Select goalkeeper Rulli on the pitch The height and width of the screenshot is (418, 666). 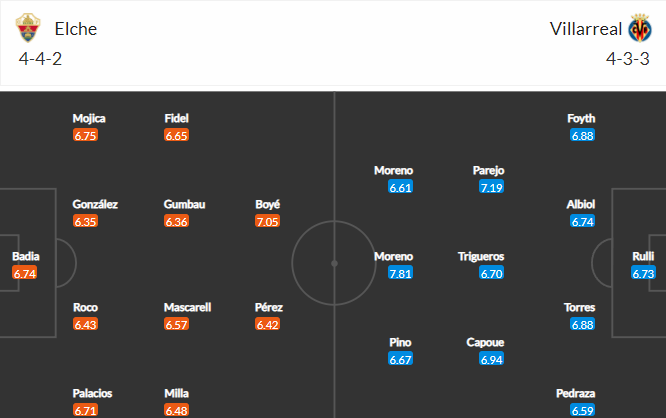click(643, 257)
